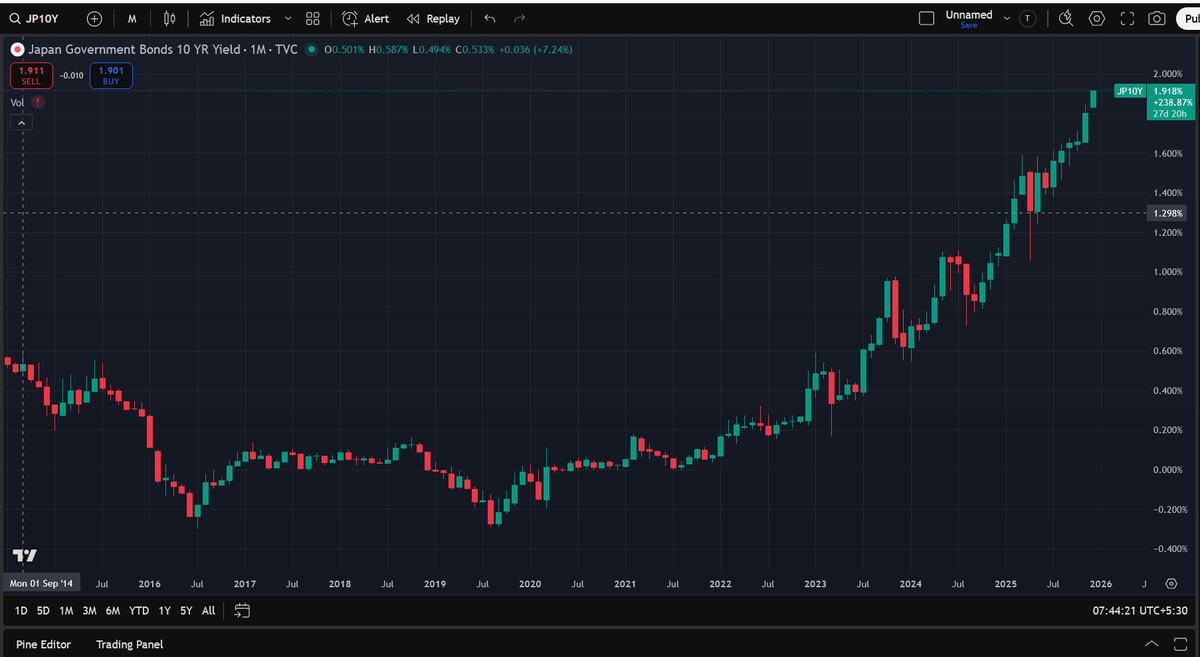Image resolution: width=1200 pixels, height=657 pixels.
Task: Click the Japan flag symbol logo
Action: tap(16, 48)
